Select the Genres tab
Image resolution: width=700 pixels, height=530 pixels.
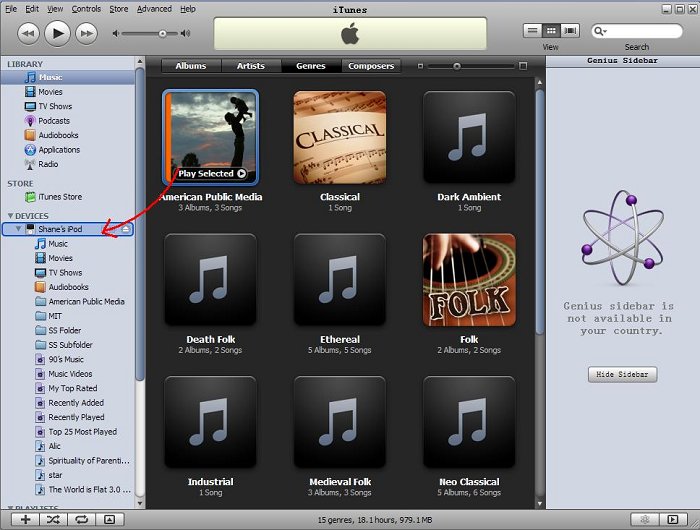coord(311,66)
